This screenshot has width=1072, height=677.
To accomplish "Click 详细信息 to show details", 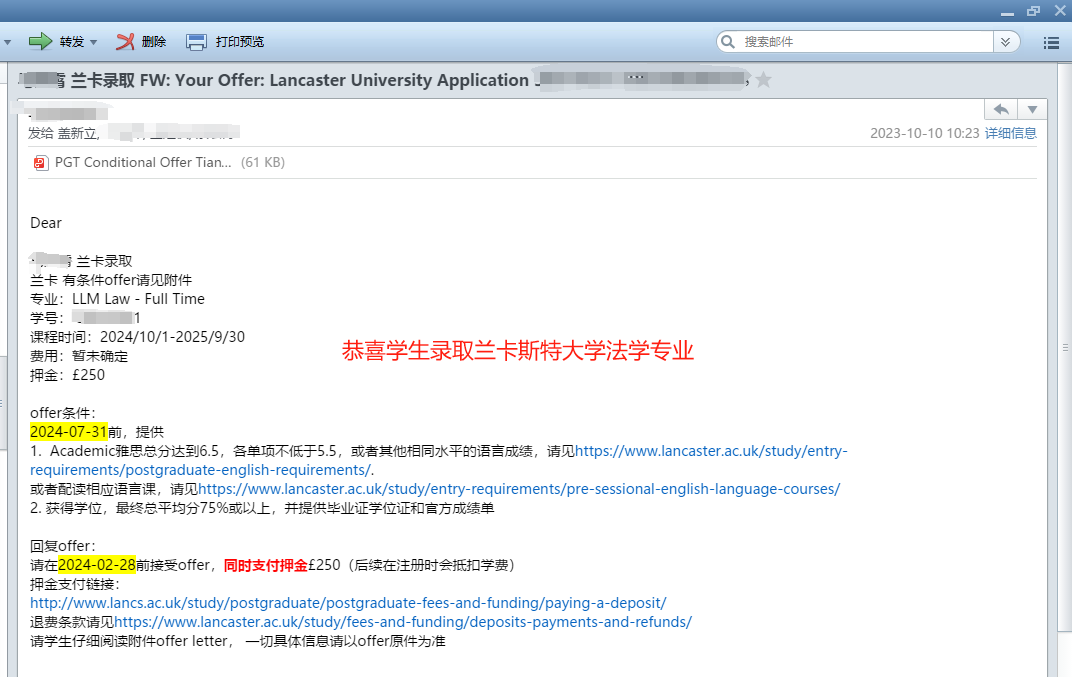I will (1011, 133).
